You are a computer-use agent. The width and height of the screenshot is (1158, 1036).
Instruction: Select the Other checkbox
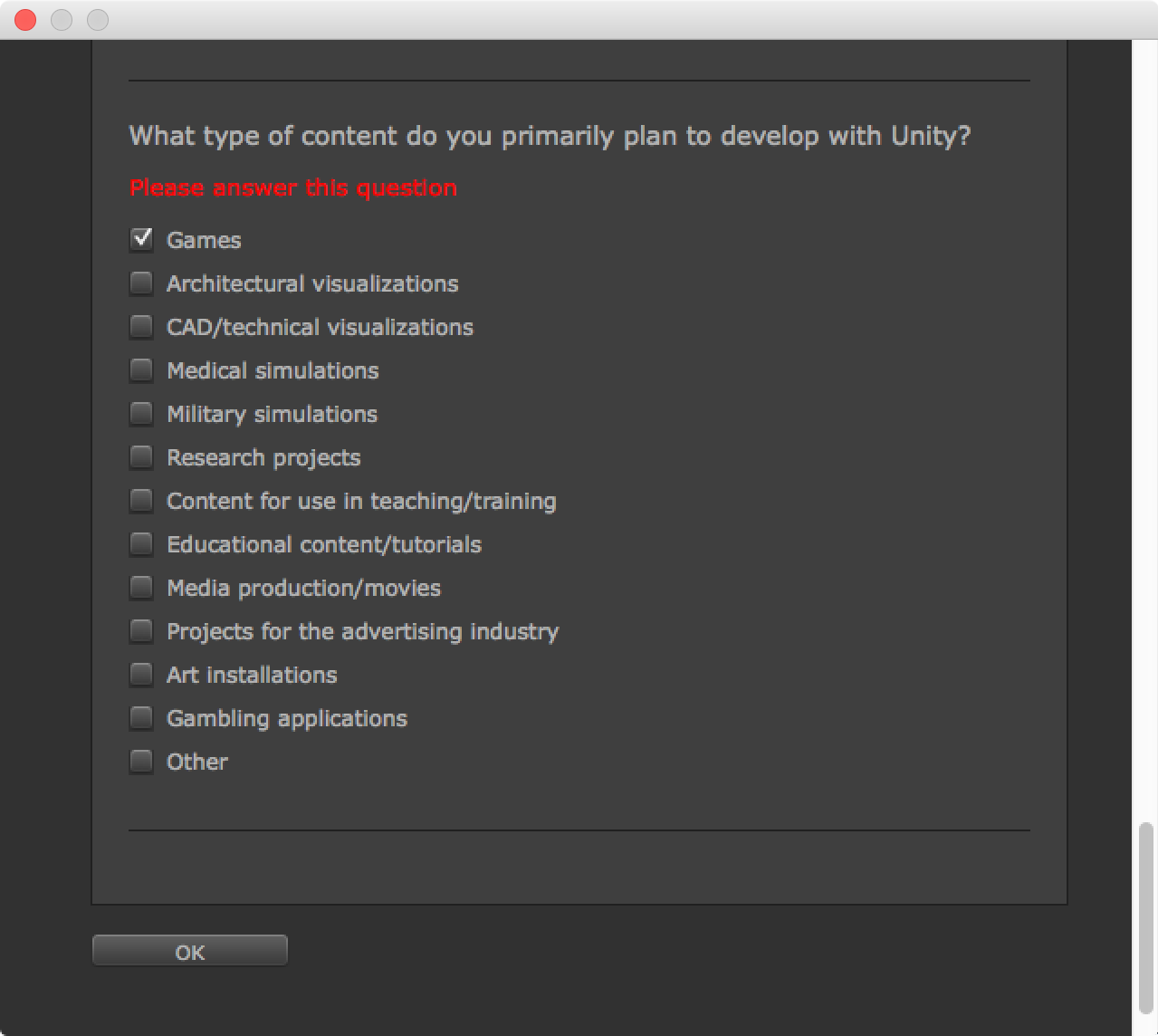click(141, 762)
